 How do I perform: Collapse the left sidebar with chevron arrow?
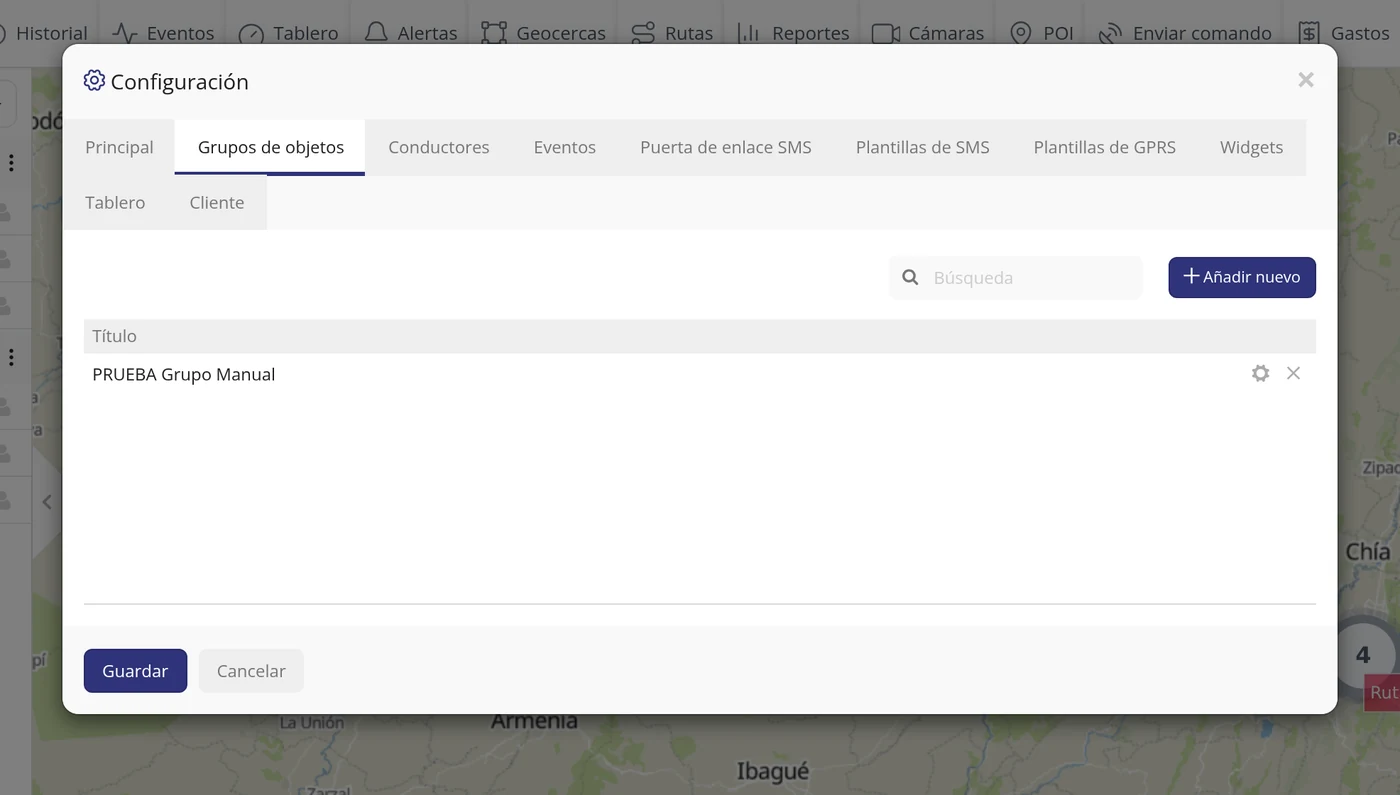(47, 502)
